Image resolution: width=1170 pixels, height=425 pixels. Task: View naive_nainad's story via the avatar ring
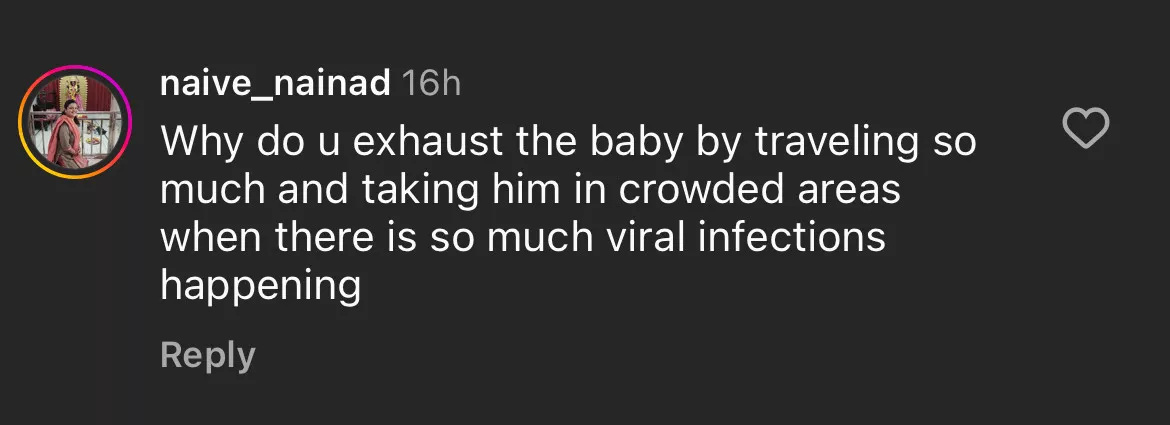[76, 122]
